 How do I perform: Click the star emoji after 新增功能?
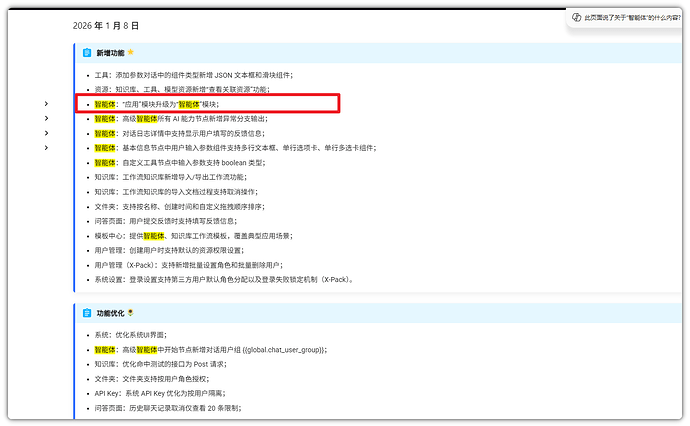[x=131, y=52]
